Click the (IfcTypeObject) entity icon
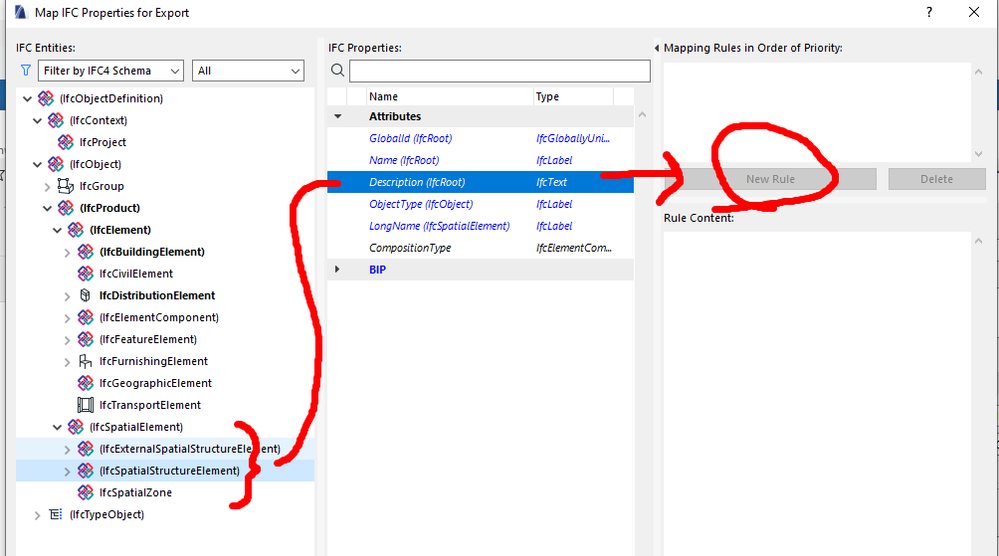The height and width of the screenshot is (556, 999). (56, 514)
